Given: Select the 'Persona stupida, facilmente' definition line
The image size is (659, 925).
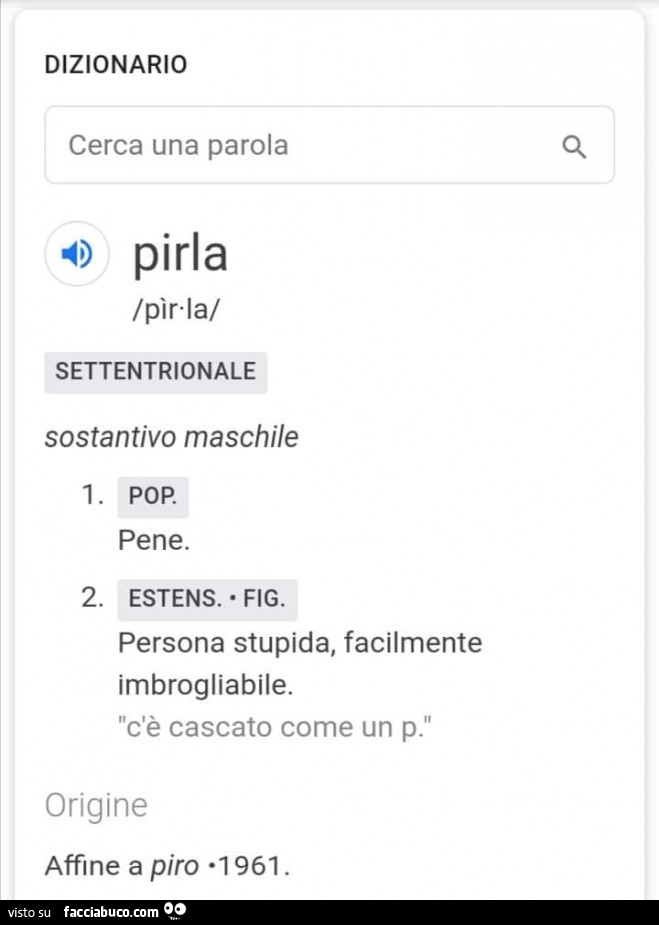Looking at the screenshot, I should coord(300,642).
